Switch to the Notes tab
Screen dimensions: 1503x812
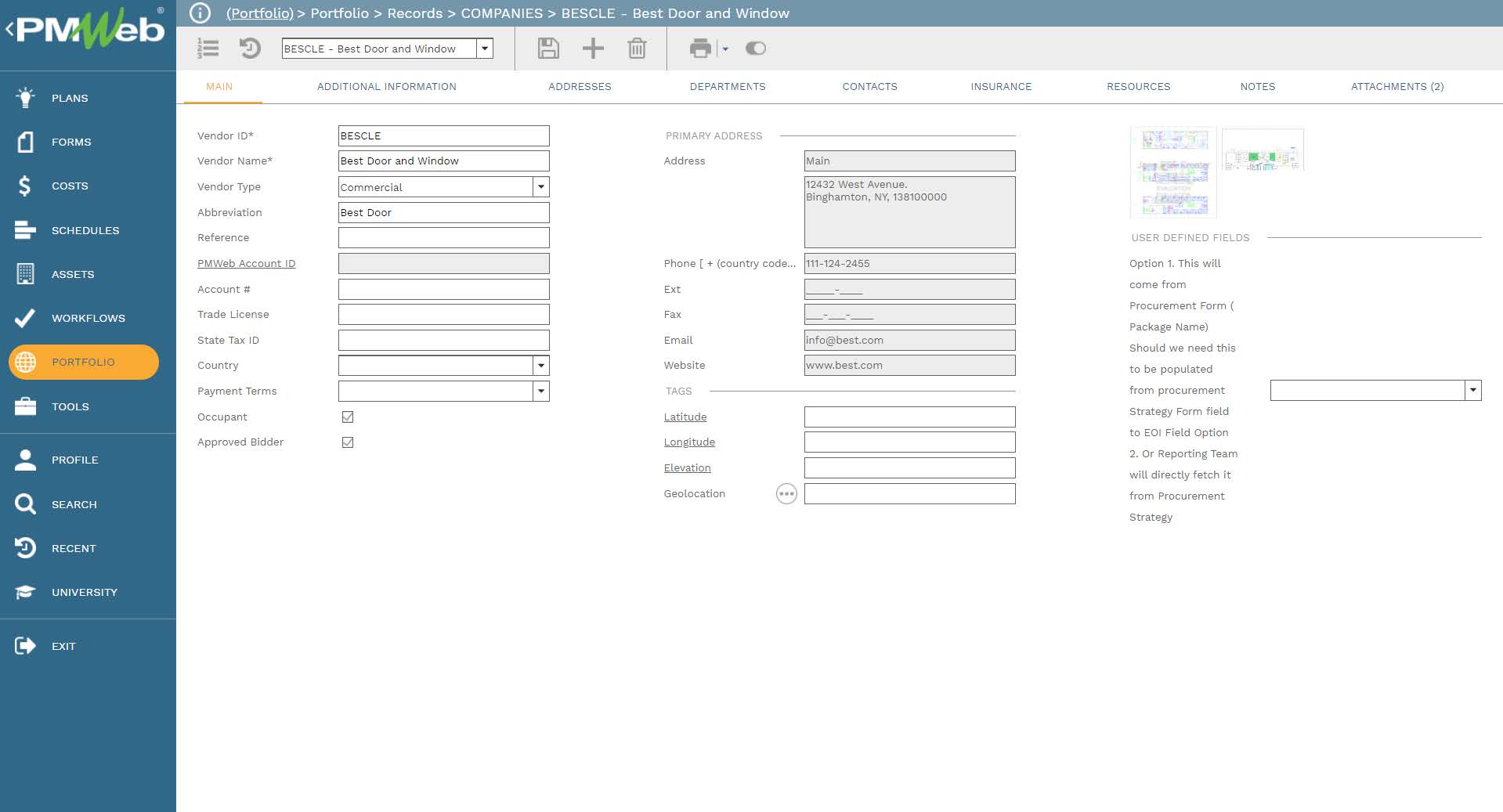[x=1258, y=87]
